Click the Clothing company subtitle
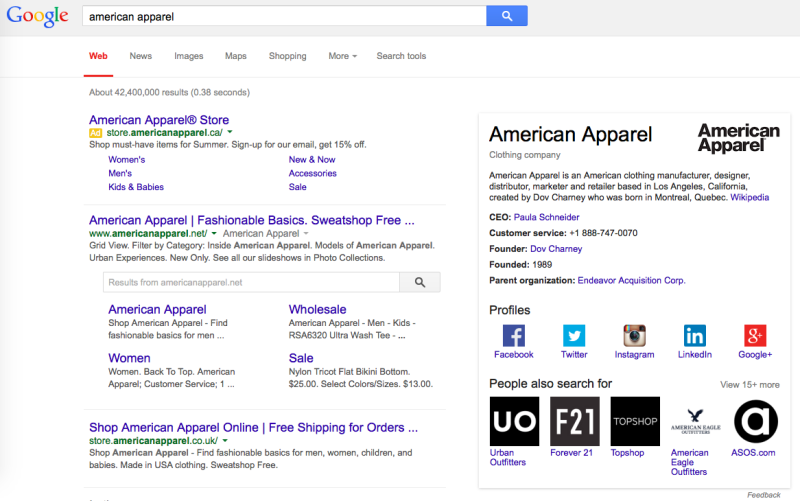This screenshot has width=800, height=501. pos(524,155)
